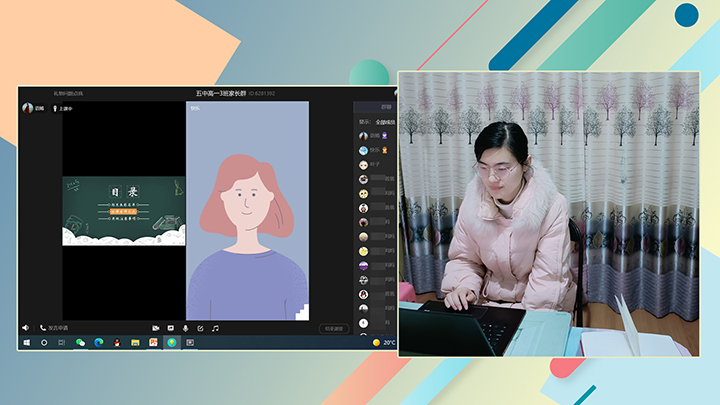Image resolution: width=720 pixels, height=405 pixels.
Task: Select member 快乐 with orange badge
Action: click(373, 150)
